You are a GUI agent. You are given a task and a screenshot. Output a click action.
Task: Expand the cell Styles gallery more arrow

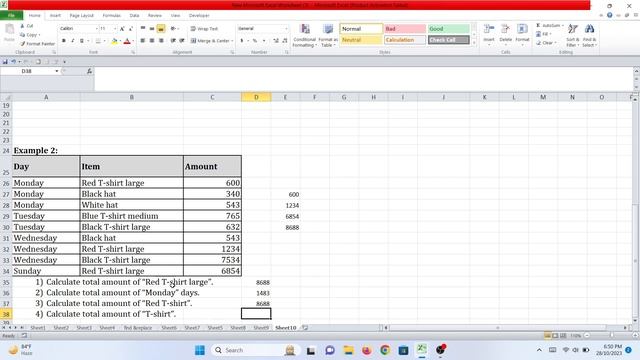[x=474, y=42]
